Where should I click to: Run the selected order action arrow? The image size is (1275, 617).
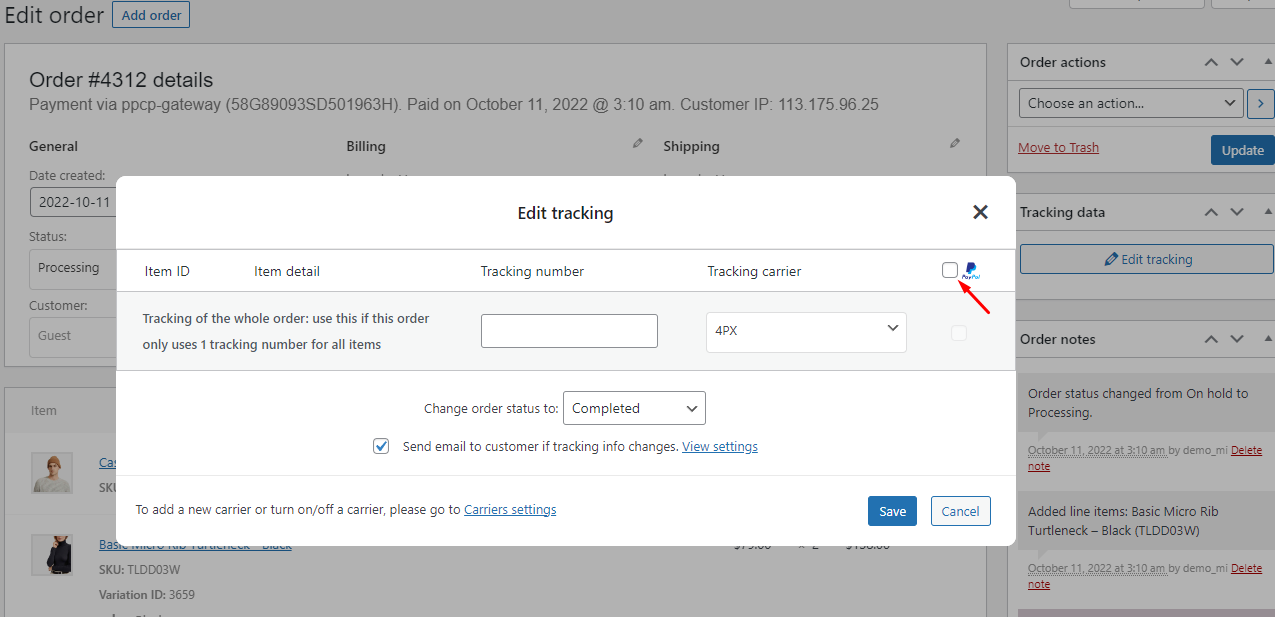click(x=1260, y=103)
